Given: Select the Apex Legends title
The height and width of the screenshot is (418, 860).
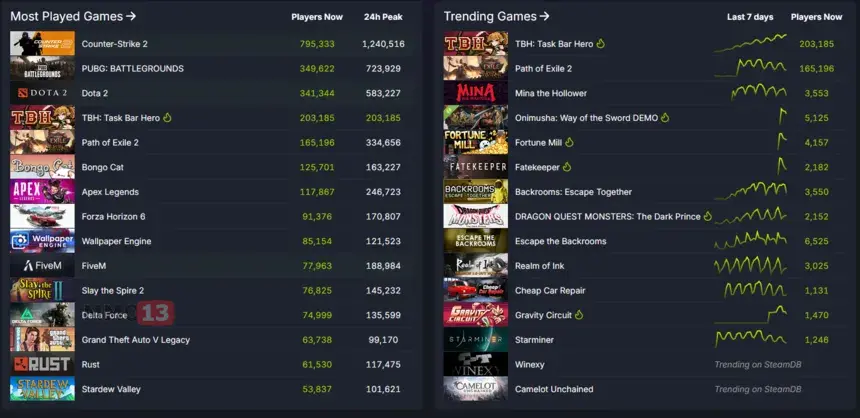Looking at the screenshot, I should 110,192.
